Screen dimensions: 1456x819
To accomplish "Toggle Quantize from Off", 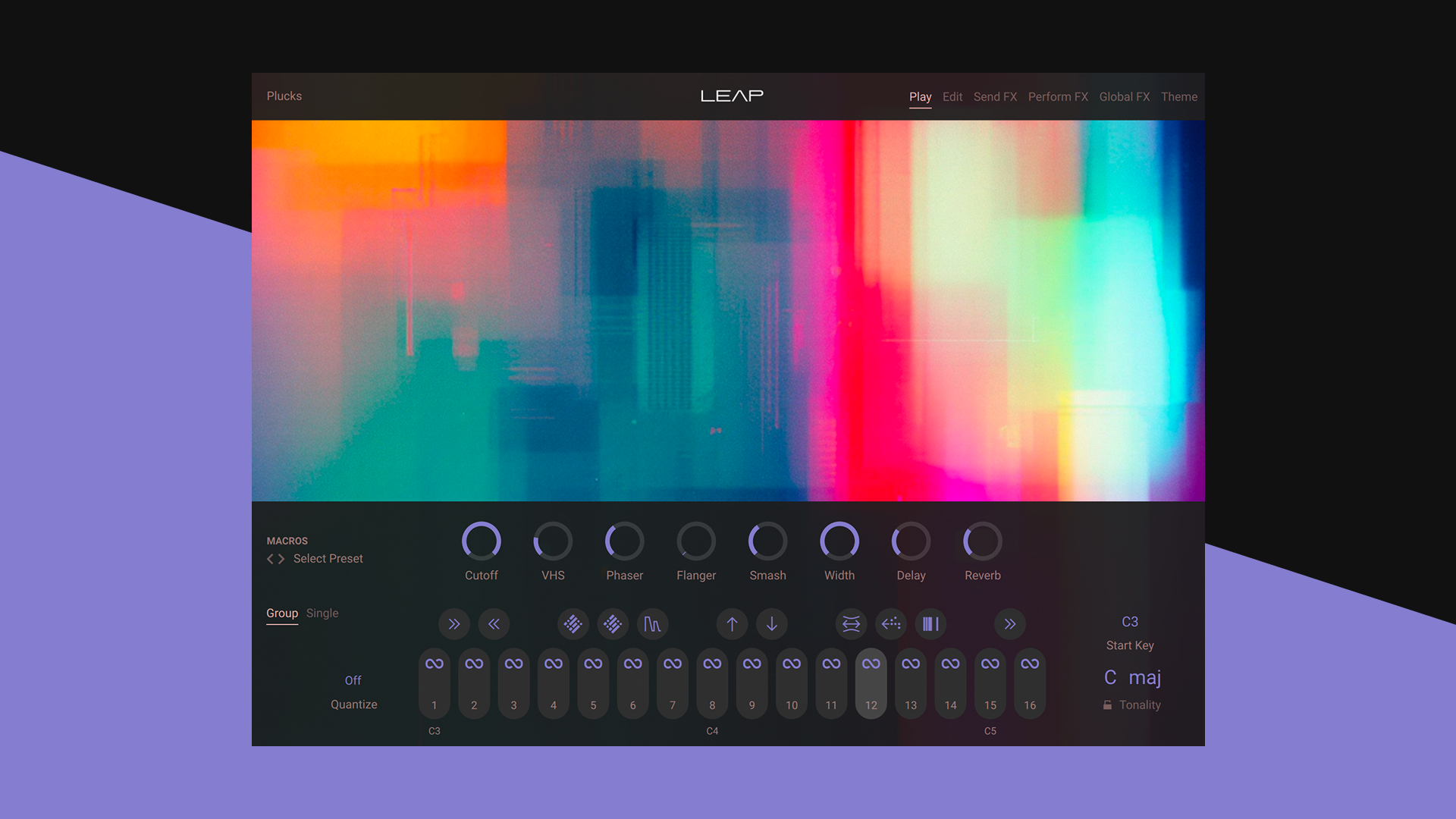I will [353, 680].
